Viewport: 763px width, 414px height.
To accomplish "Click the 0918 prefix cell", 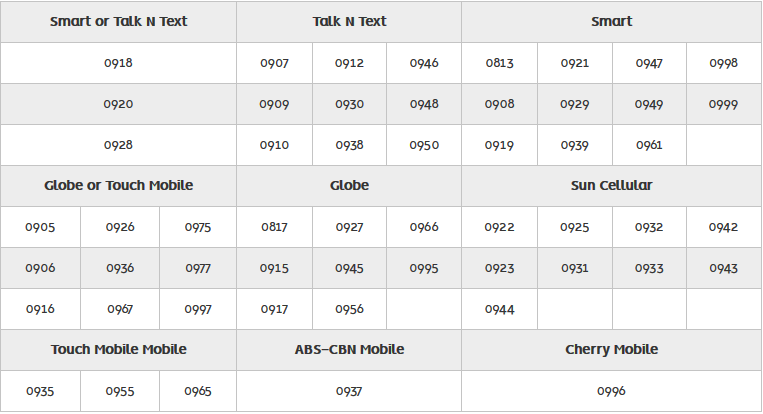I will (x=118, y=63).
